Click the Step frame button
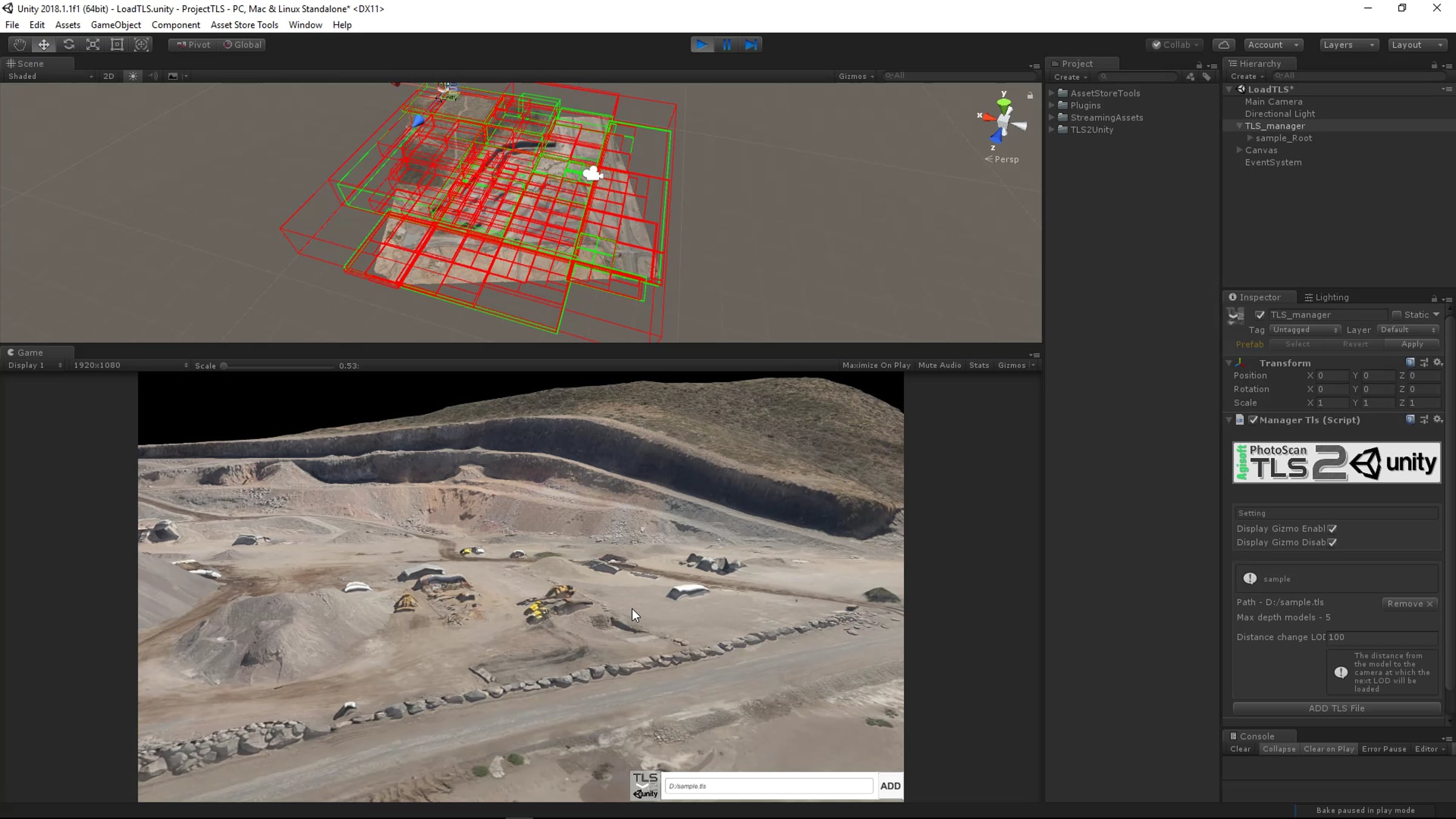Viewport: 1456px width, 819px height. (751, 44)
